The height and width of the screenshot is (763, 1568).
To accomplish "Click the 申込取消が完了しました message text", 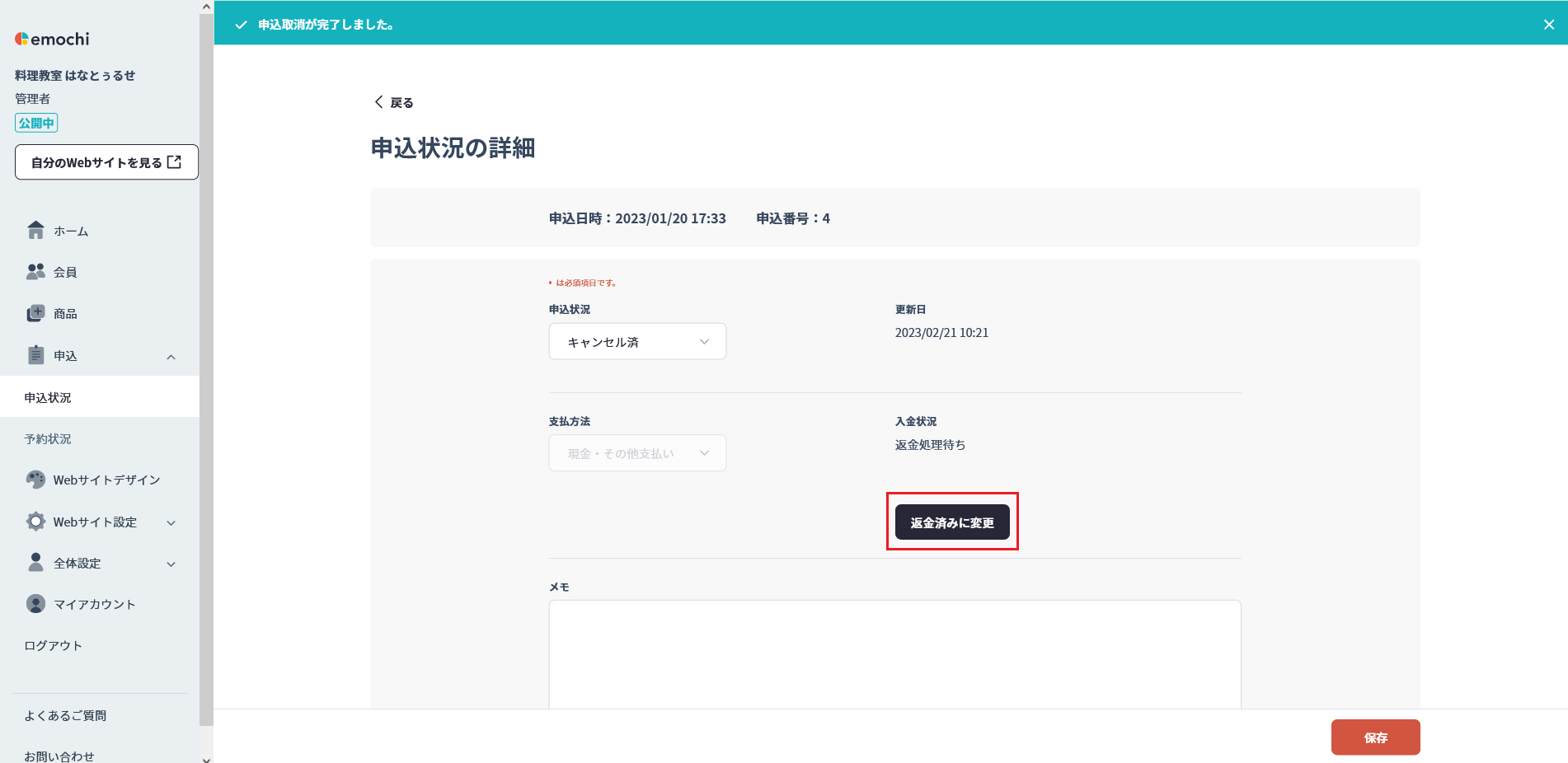I will point(326,25).
